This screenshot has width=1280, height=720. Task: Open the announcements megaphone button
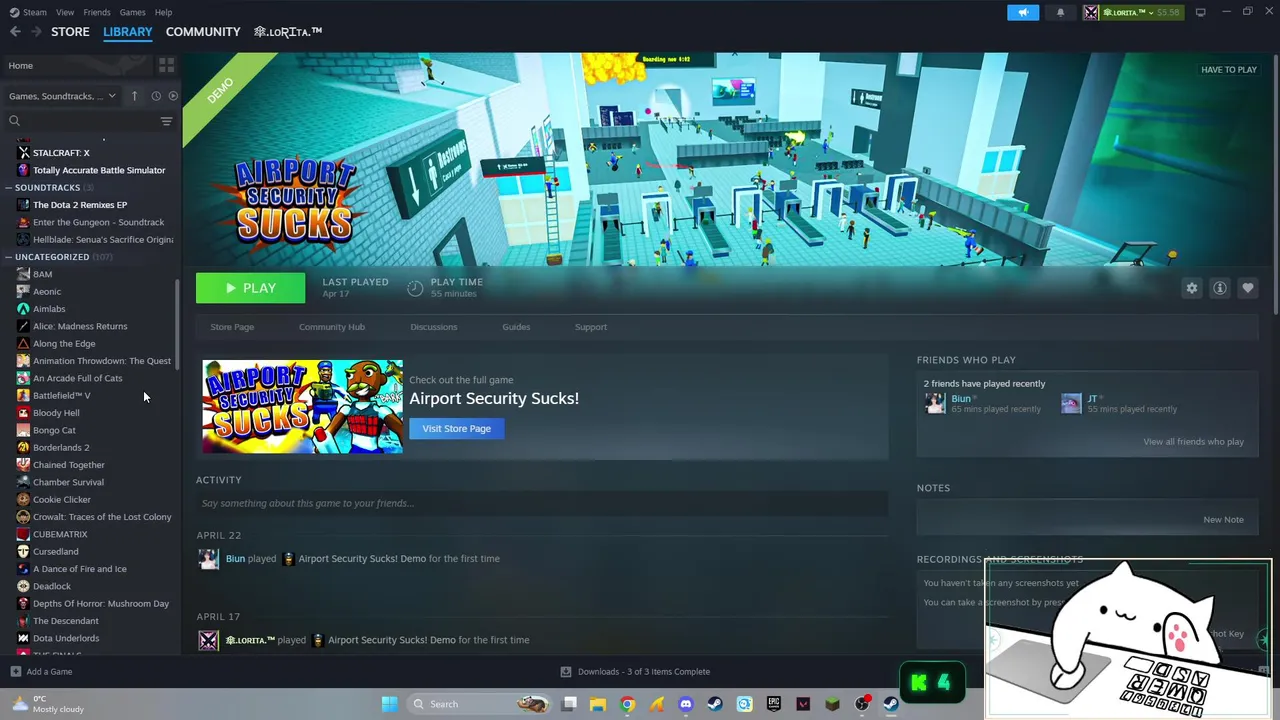pyautogui.click(x=1023, y=12)
